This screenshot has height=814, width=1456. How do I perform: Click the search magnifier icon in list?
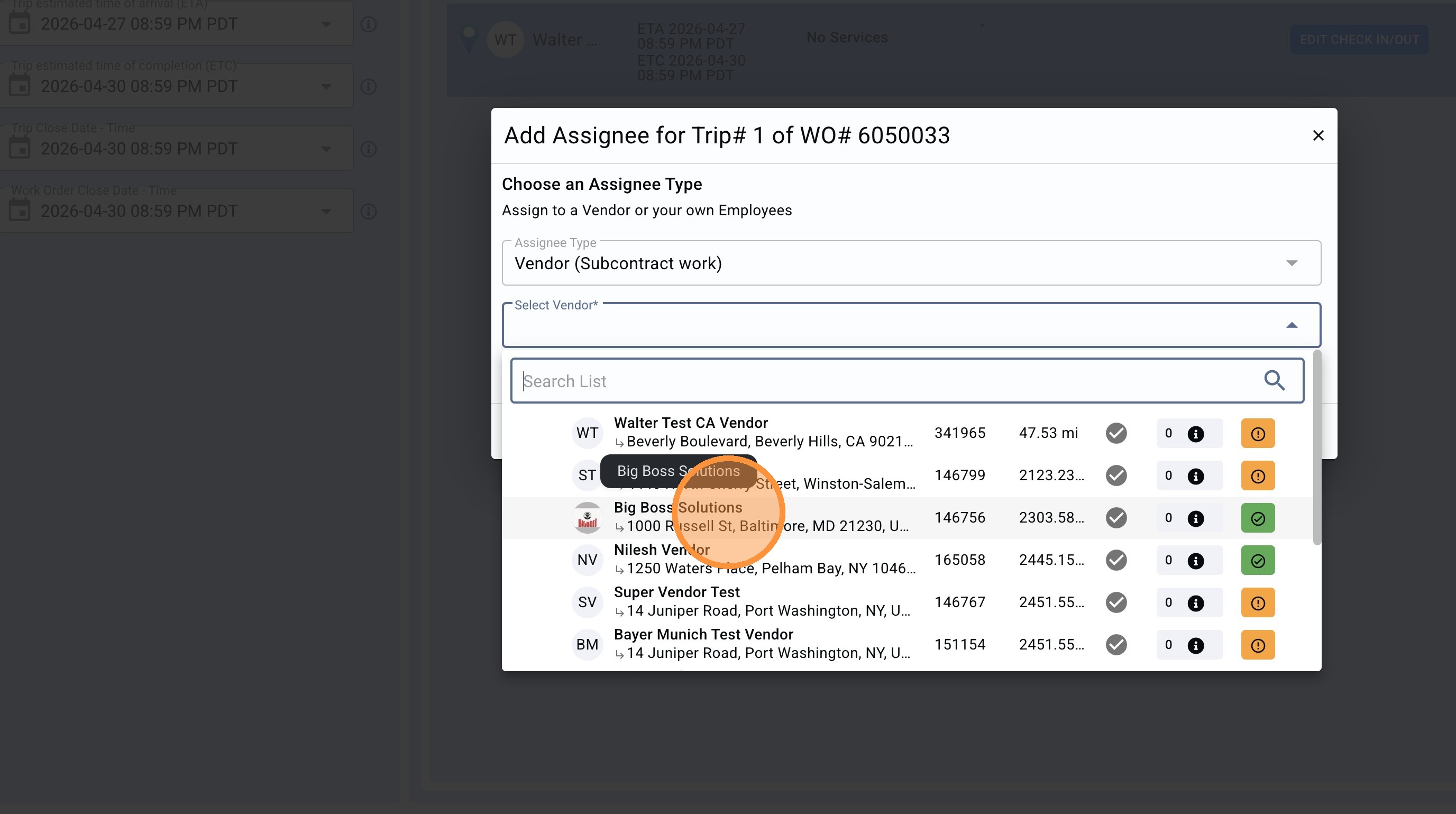coord(1274,380)
